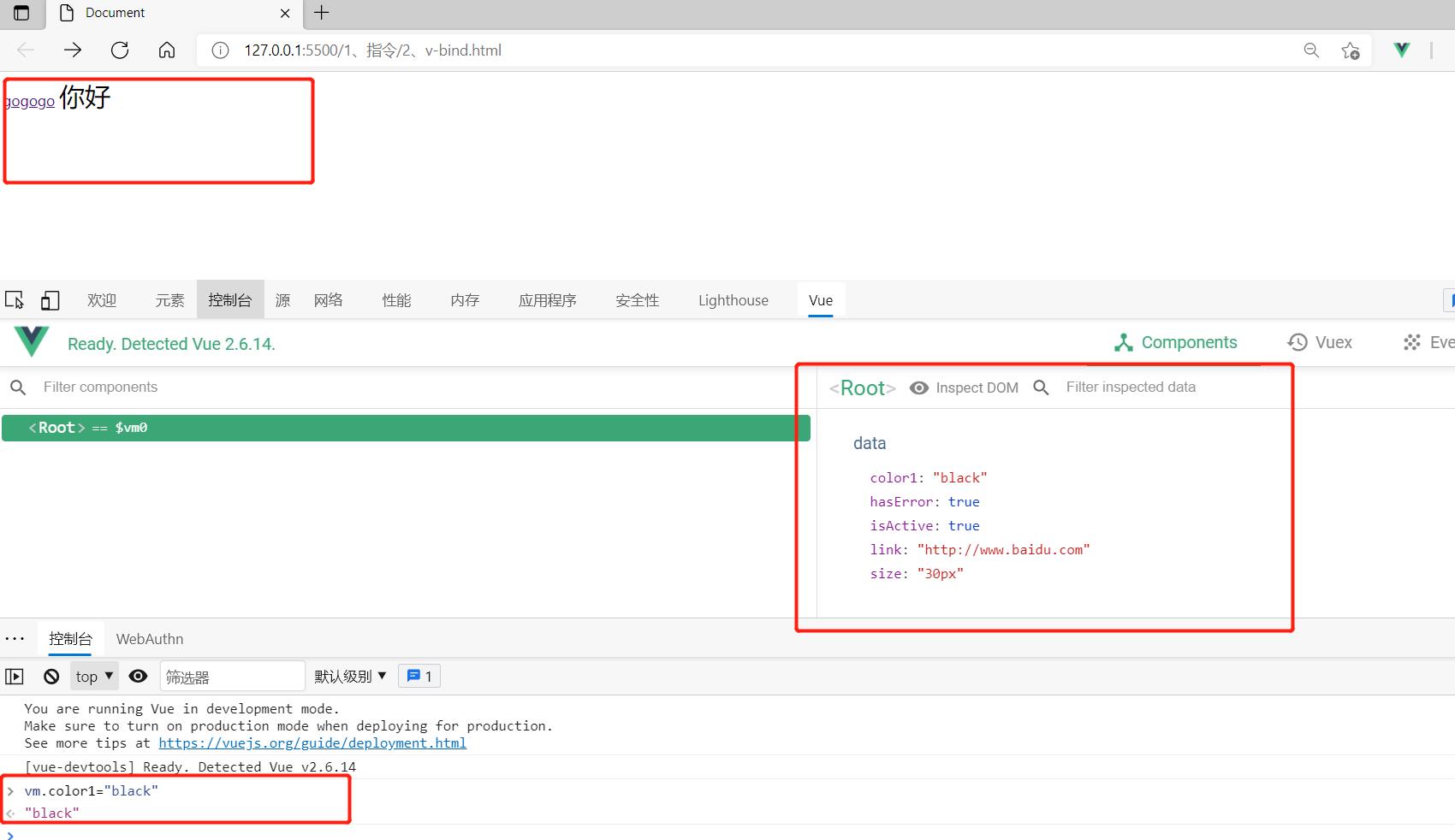Switch to the Lighthouse tab
Screen dimensions: 1455x840
pos(733,300)
